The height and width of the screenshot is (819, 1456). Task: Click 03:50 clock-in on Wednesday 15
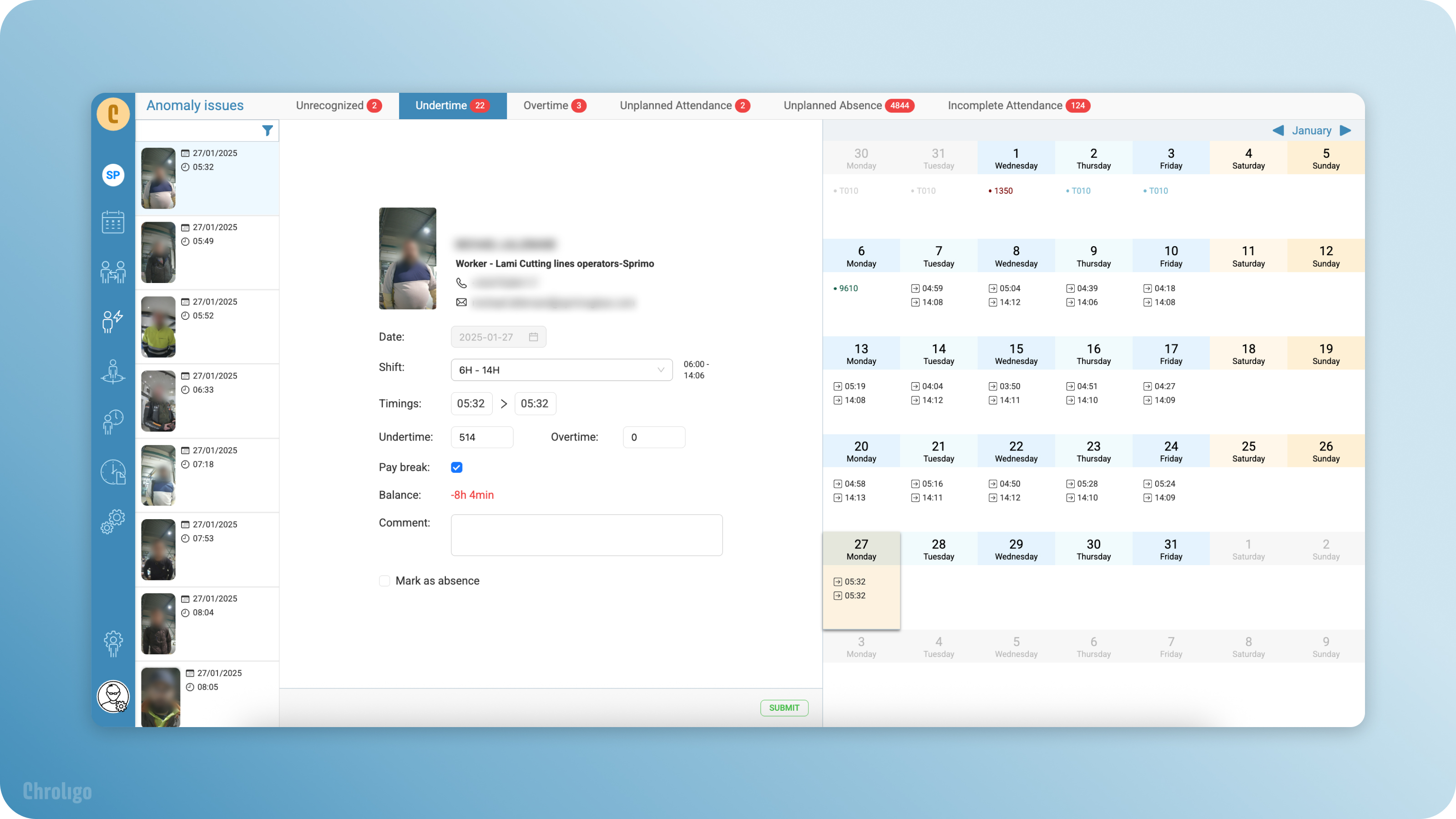click(x=1004, y=387)
